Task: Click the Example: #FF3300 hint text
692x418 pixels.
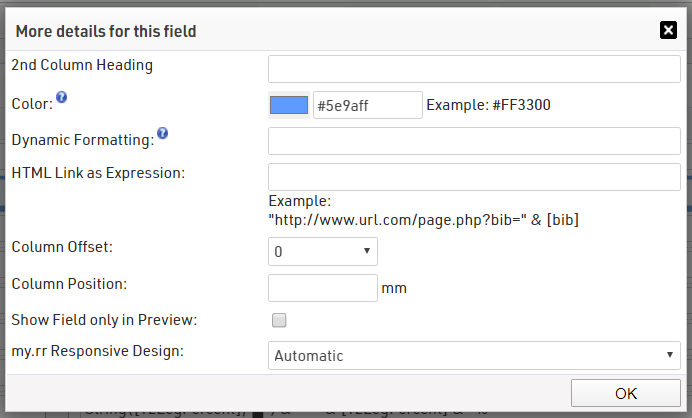Action: (488, 105)
